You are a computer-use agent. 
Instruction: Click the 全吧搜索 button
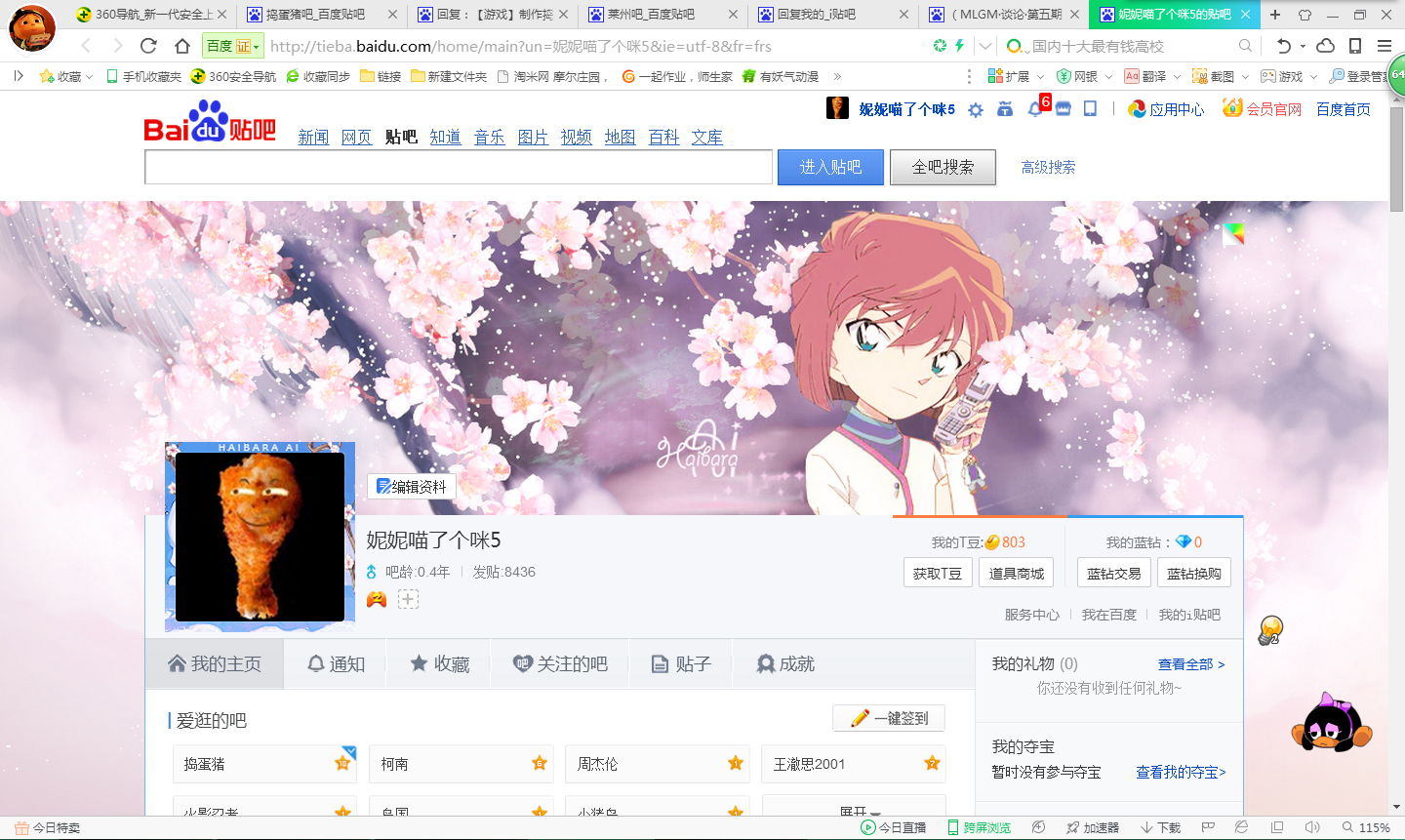click(943, 167)
